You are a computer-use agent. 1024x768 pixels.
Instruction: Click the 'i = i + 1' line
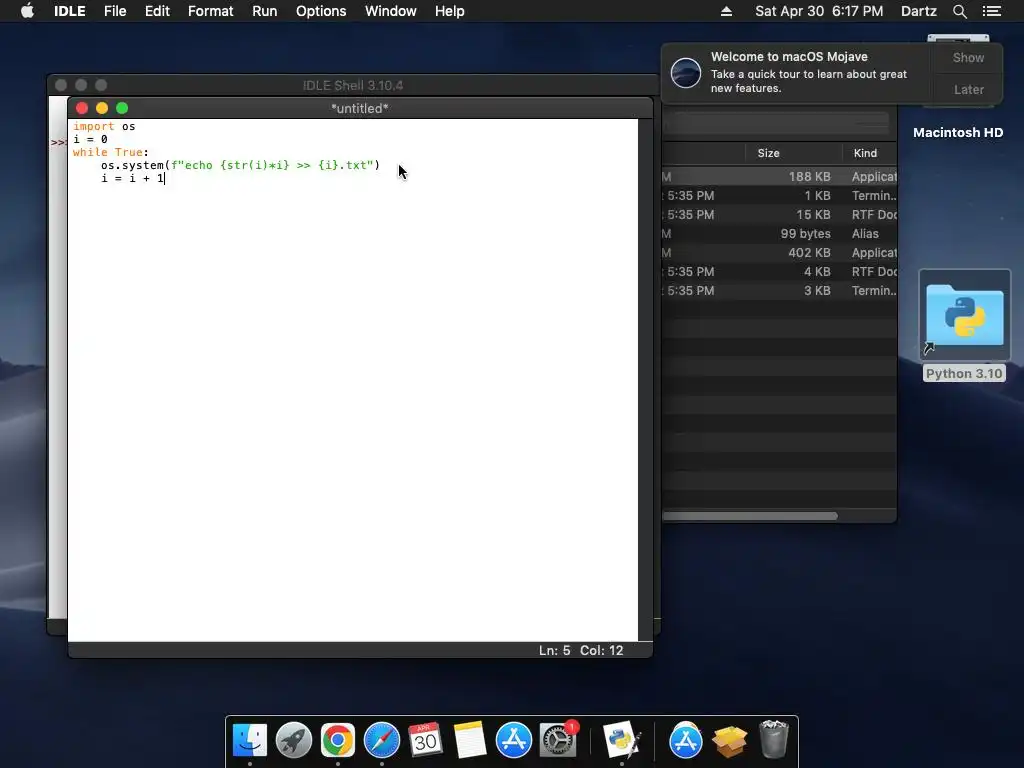click(133, 178)
